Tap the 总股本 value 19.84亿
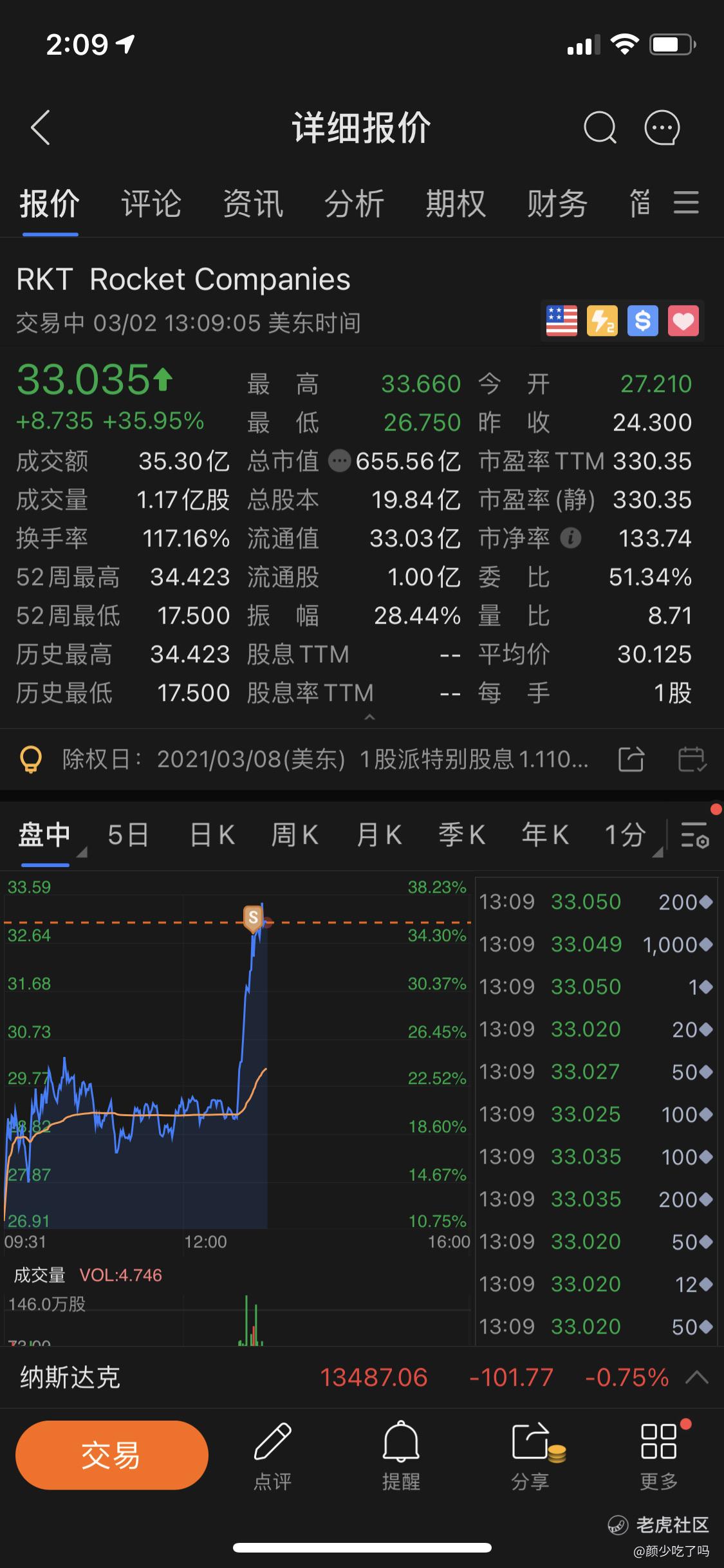The height and width of the screenshot is (1568, 724). pos(416,500)
